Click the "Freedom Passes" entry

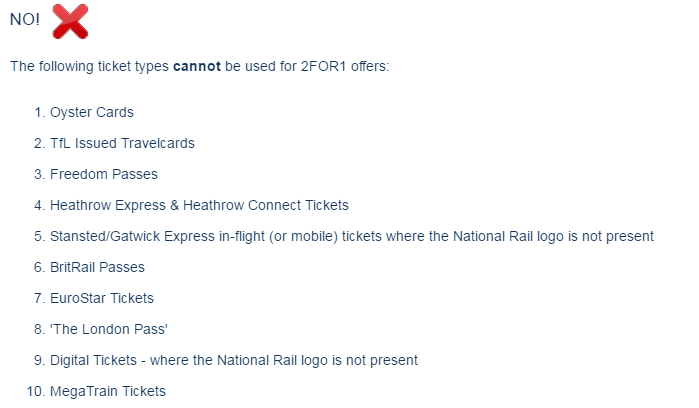pyautogui.click(x=104, y=174)
